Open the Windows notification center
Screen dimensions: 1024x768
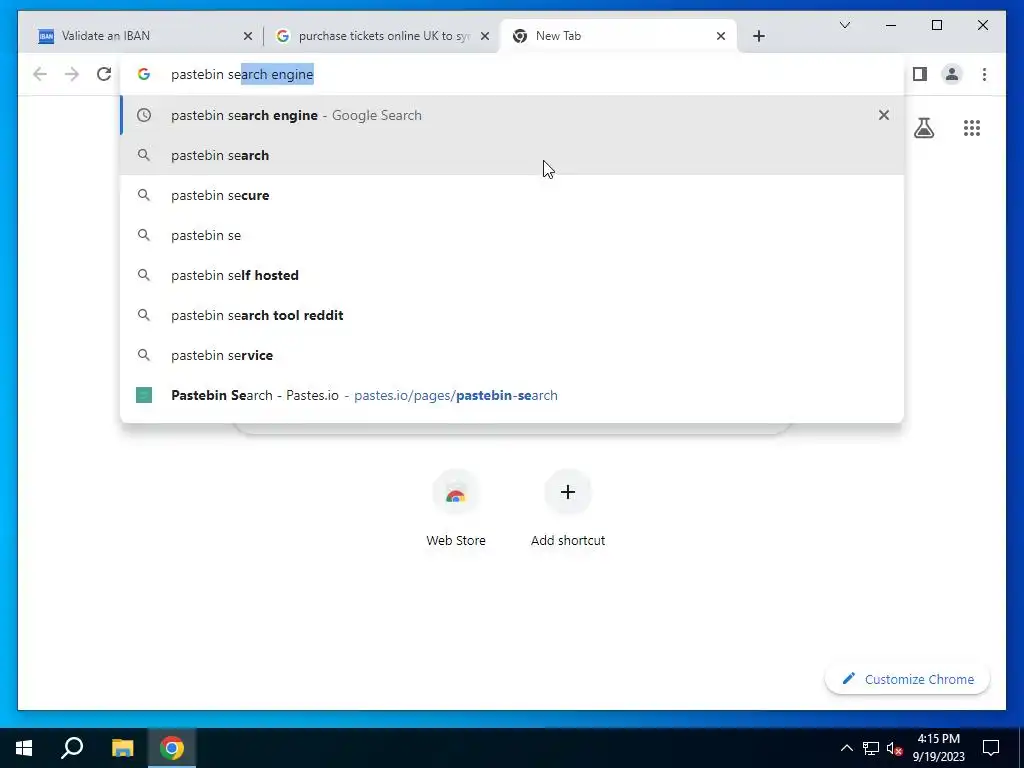pyautogui.click(x=991, y=748)
